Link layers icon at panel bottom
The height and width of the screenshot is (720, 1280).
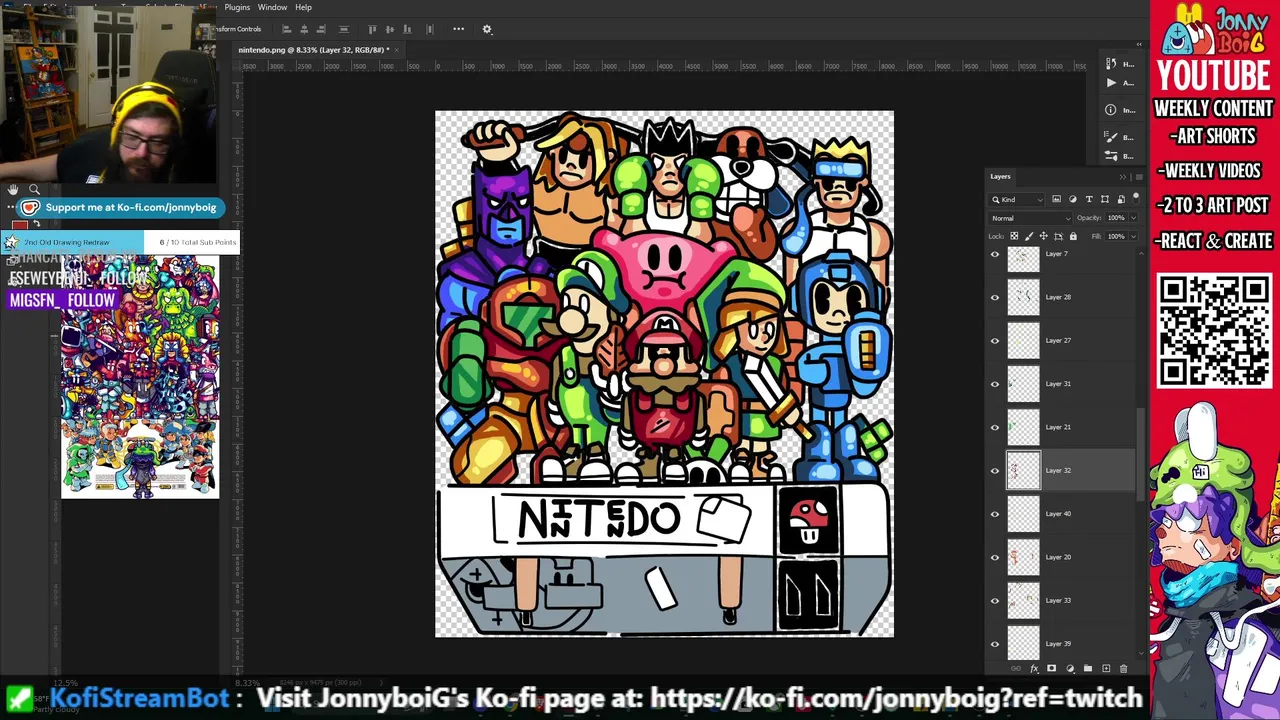point(1017,669)
